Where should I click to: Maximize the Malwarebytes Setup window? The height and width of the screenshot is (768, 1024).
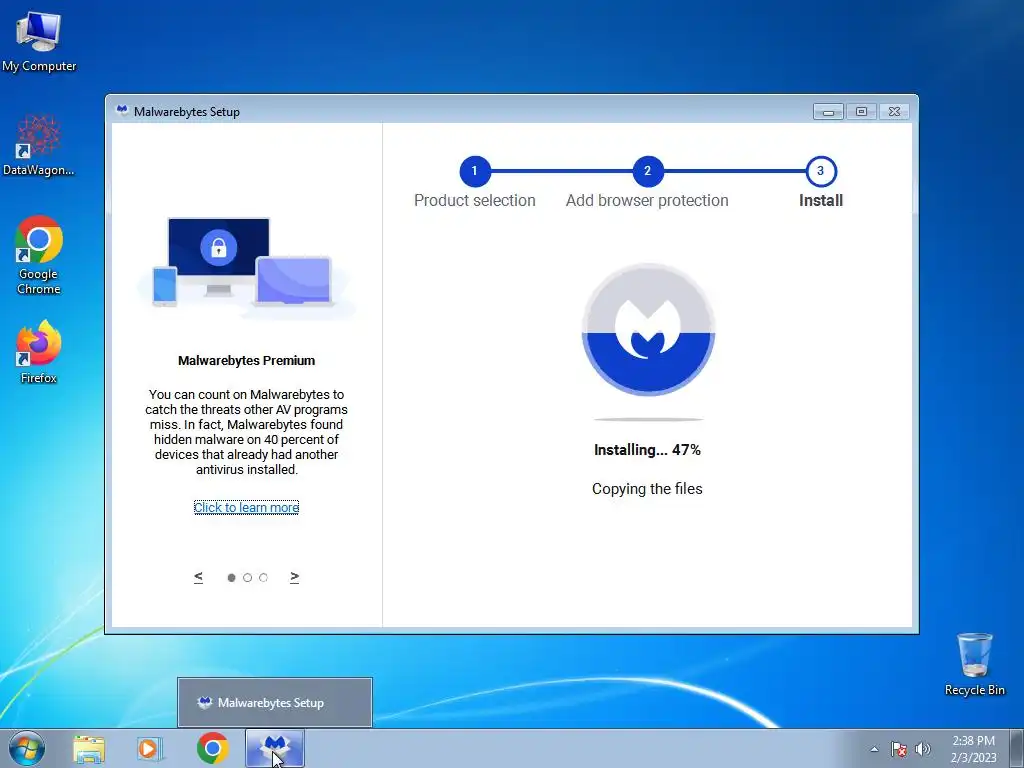pyautogui.click(x=861, y=112)
